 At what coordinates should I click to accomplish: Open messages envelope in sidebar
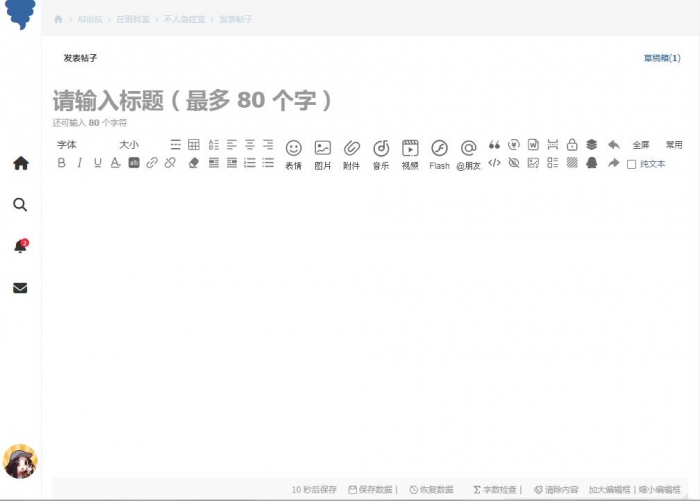[x=20, y=288]
